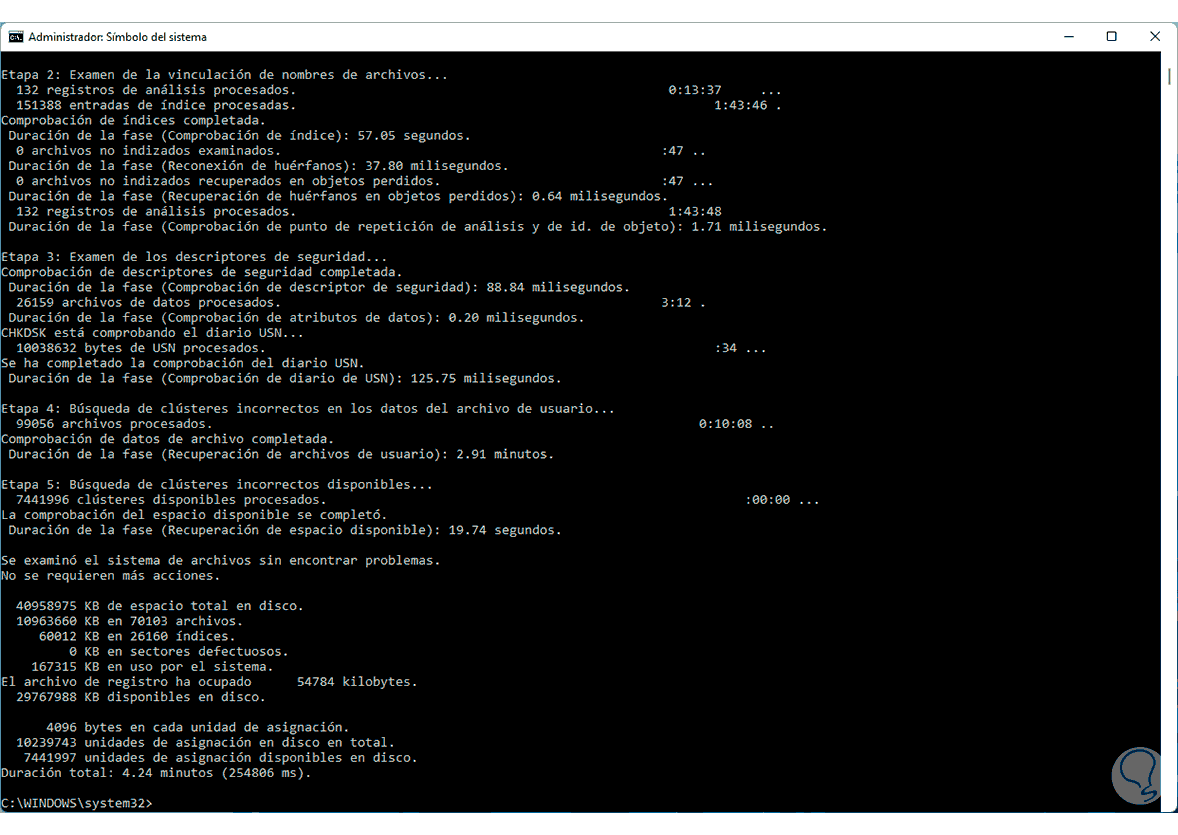The width and height of the screenshot is (1178, 835).
Task: Click 'CHKDSK está comprobando el diario USN...' line
Action: (x=153, y=333)
